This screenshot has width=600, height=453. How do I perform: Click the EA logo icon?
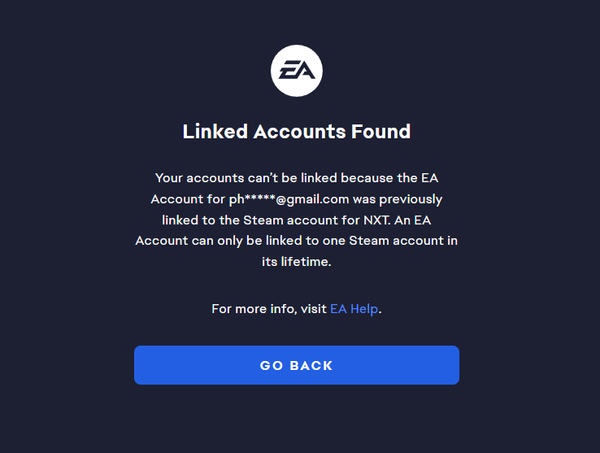[x=297, y=73]
